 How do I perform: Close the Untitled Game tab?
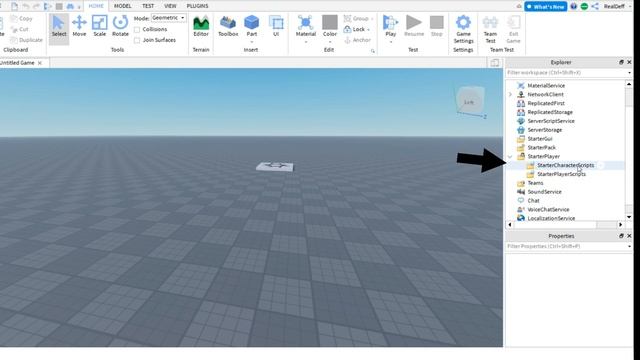click(40, 63)
